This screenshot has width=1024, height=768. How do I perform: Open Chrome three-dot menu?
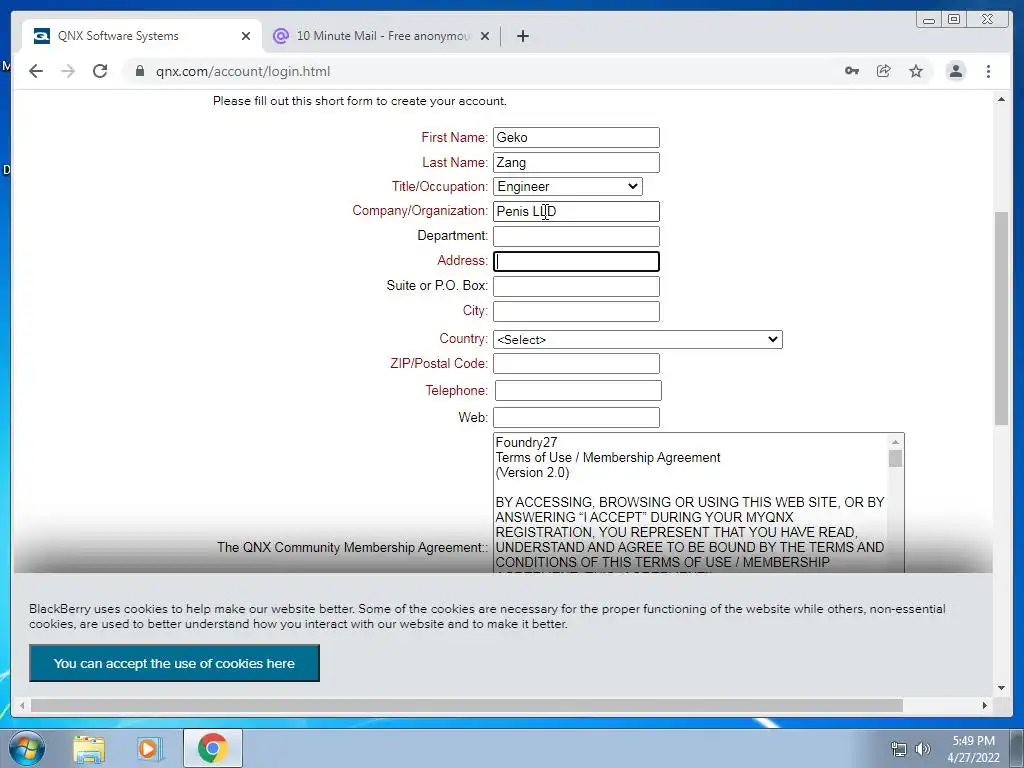click(988, 71)
